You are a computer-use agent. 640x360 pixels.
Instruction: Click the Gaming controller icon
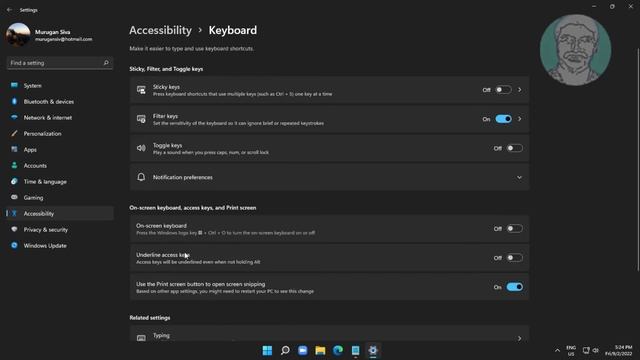coord(14,197)
